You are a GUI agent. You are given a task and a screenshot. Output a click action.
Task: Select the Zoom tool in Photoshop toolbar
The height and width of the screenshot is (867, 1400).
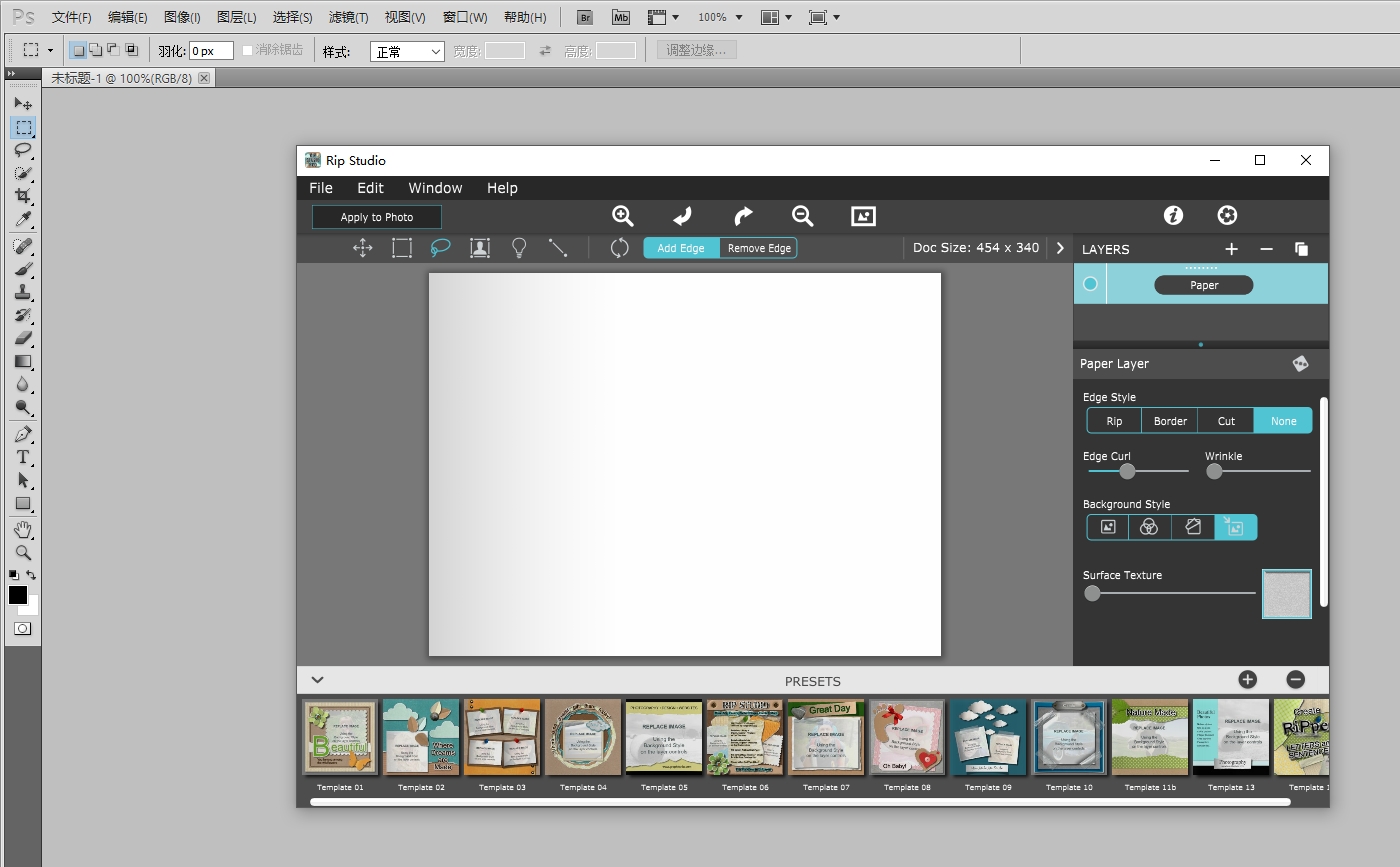click(x=23, y=552)
